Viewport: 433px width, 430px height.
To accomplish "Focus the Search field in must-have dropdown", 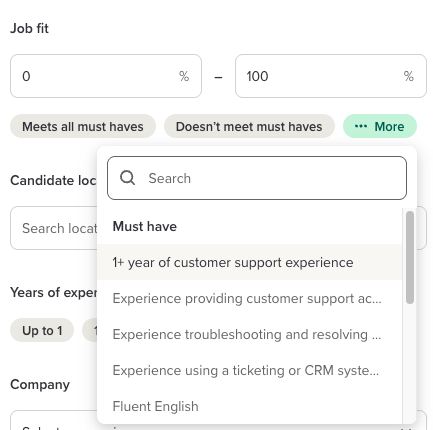I will pyautogui.click(x=257, y=178).
